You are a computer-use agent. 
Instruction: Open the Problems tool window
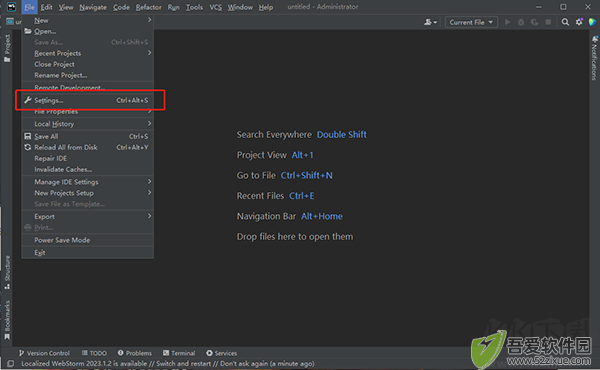coord(135,353)
